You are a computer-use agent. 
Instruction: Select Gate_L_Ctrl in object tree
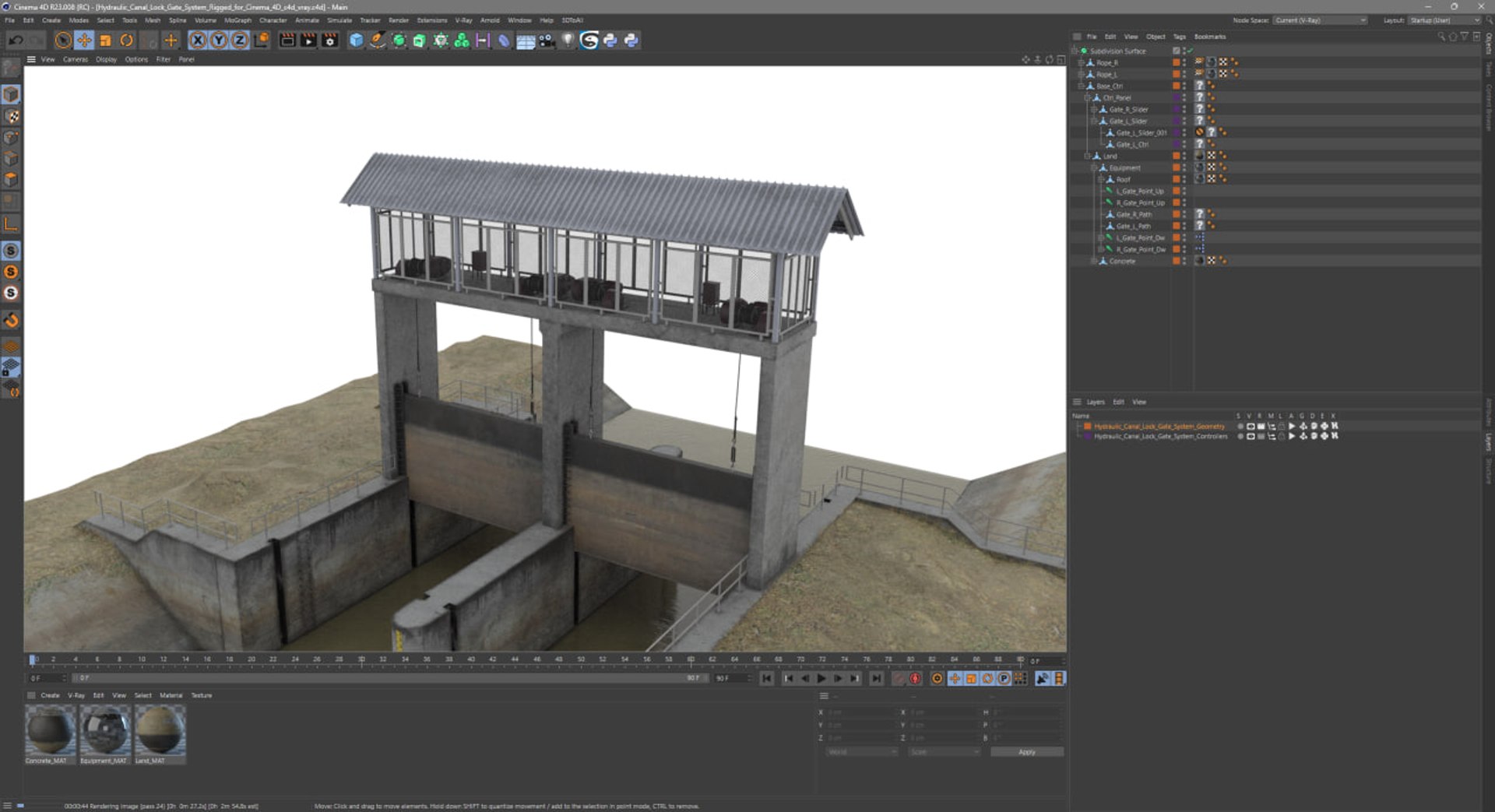[1132, 144]
